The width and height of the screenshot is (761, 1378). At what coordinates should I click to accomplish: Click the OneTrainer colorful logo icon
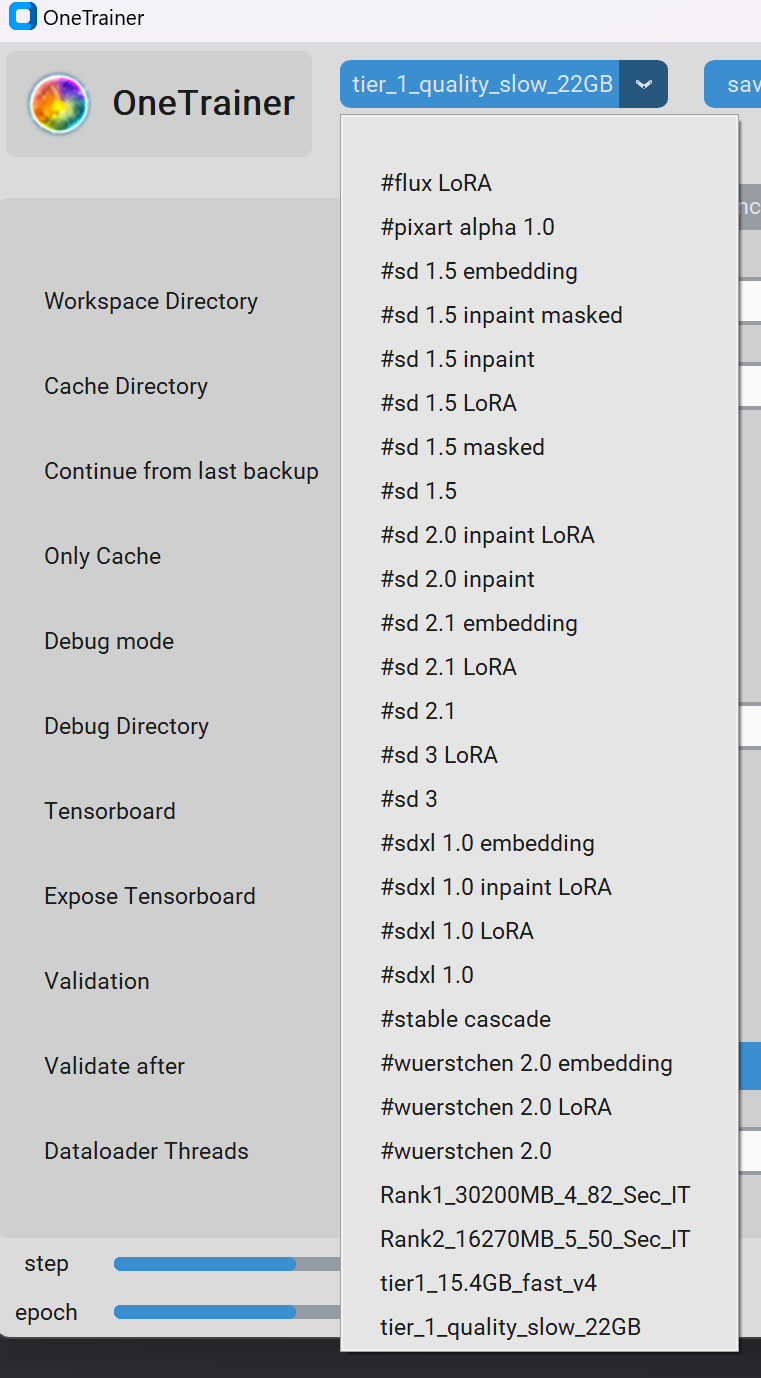point(59,104)
